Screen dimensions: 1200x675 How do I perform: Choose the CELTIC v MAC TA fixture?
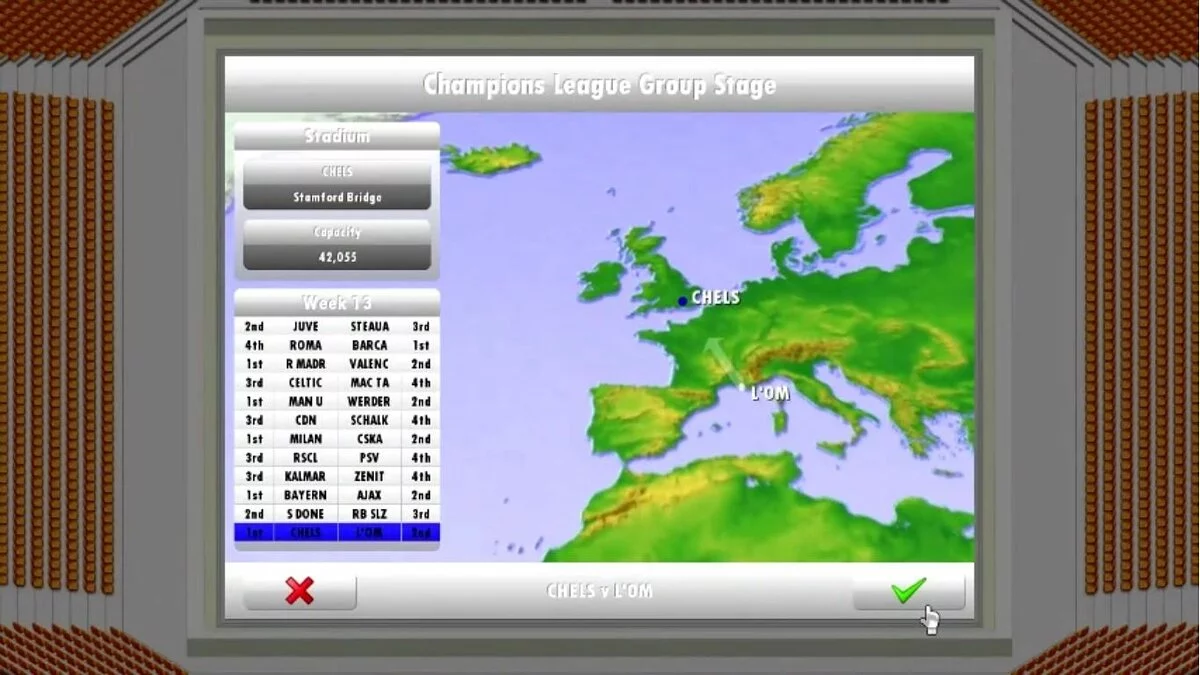336,383
